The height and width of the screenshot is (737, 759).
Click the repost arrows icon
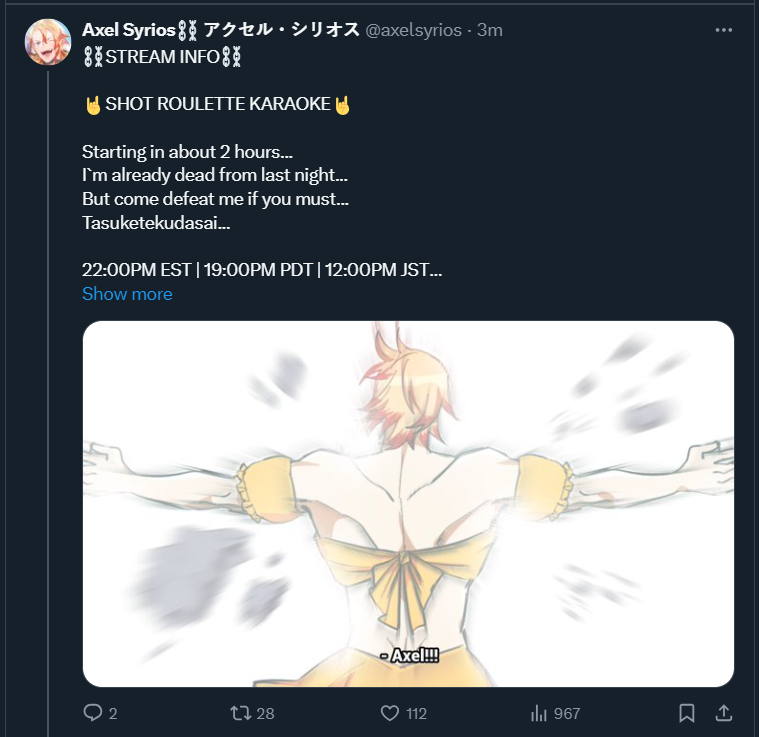pyautogui.click(x=240, y=713)
